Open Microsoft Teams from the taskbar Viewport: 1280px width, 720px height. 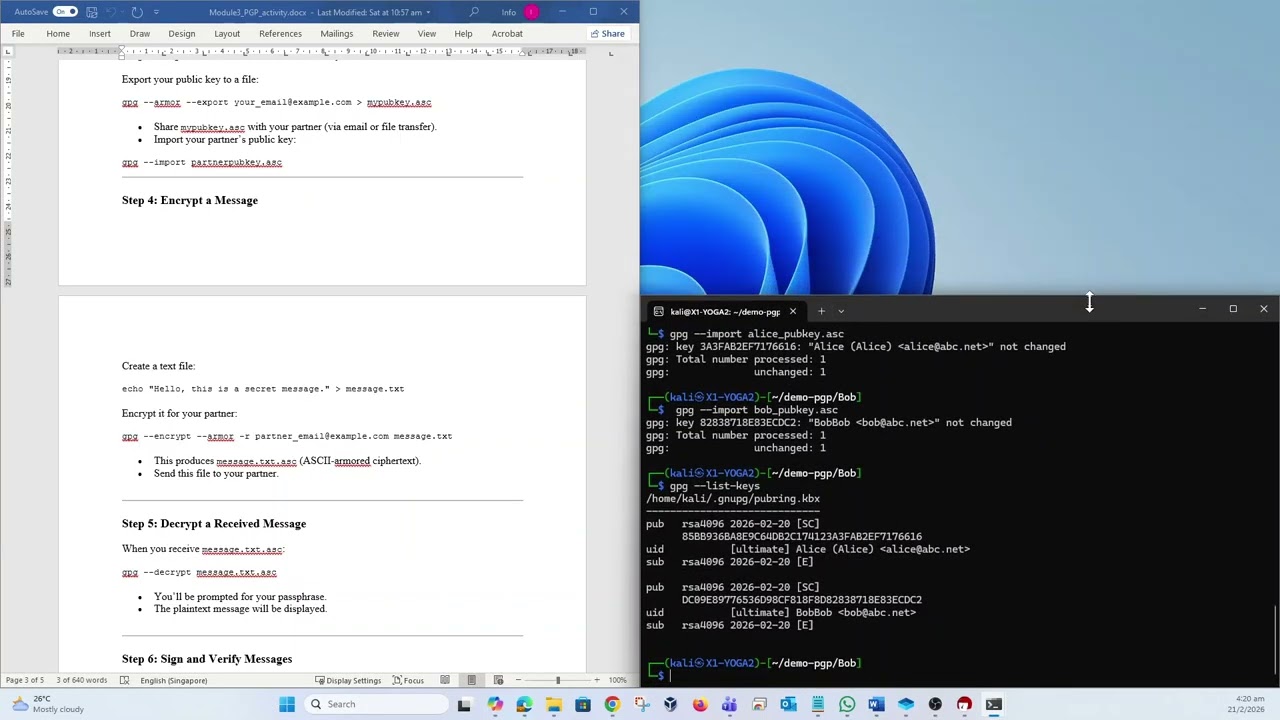pyautogui.click(x=729, y=704)
